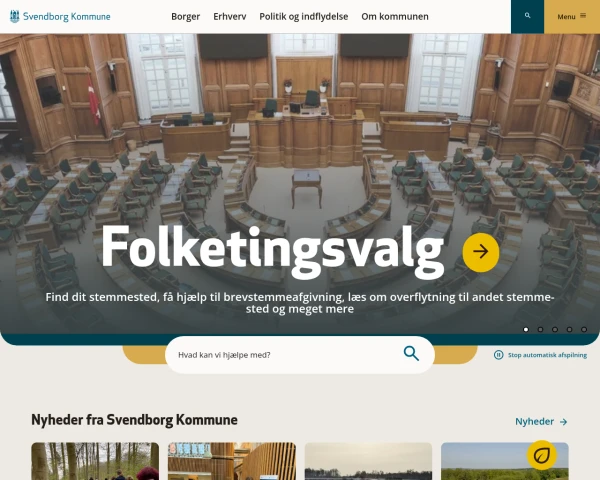Open the yellow Menu button
600x480 pixels.
[572, 16]
